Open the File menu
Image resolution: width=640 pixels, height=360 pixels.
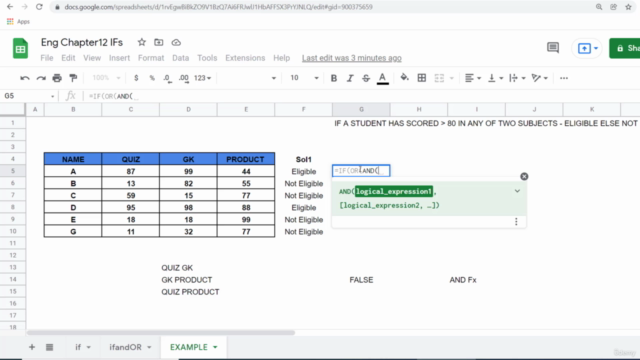[47, 58]
